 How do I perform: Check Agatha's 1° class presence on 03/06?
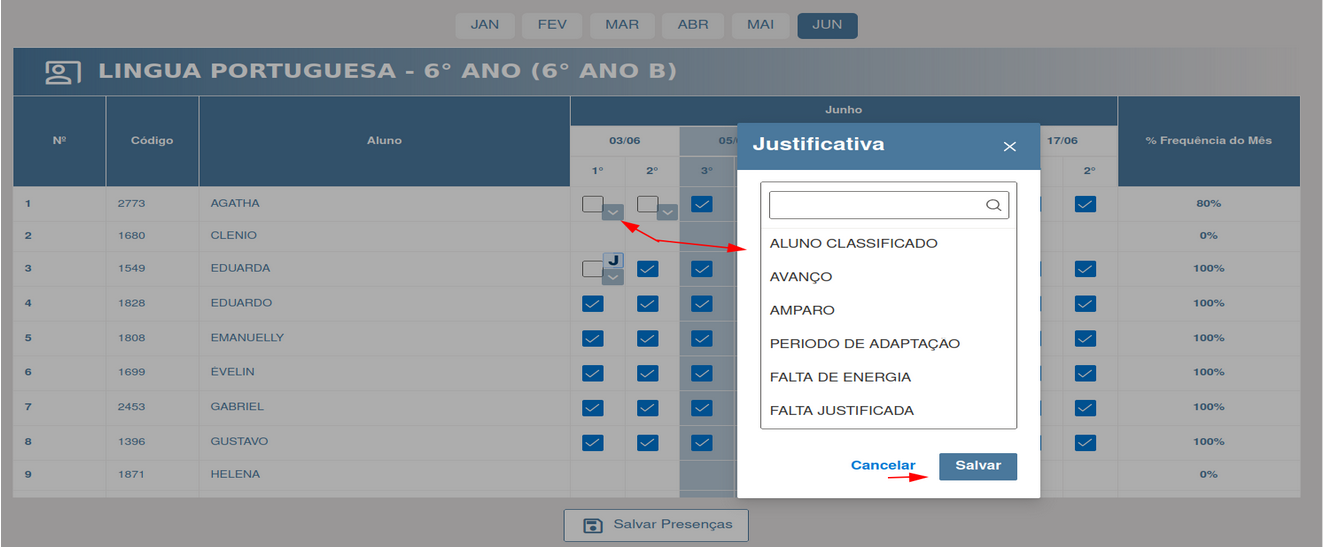[592, 204]
